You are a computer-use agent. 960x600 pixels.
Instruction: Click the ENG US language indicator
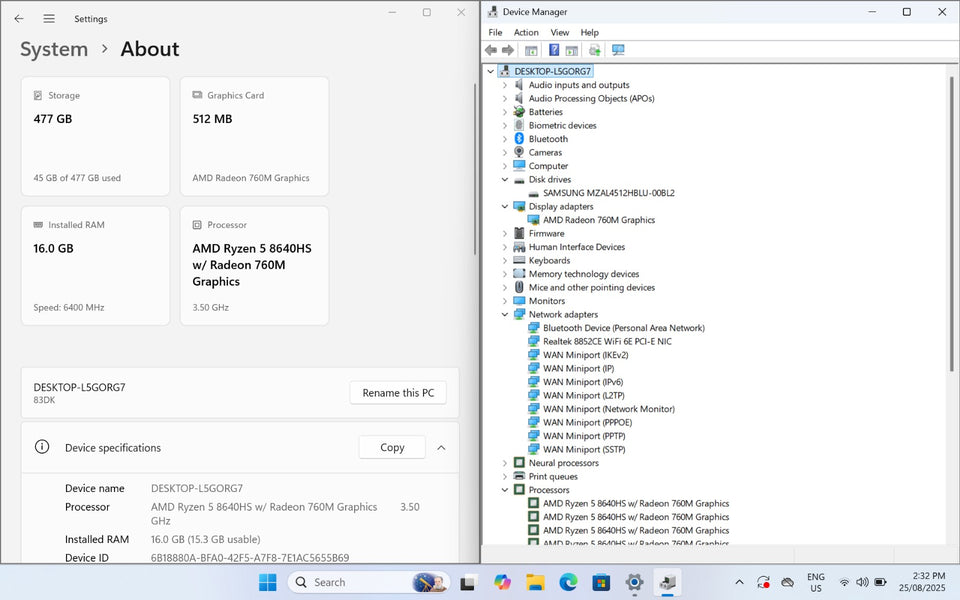tap(816, 582)
